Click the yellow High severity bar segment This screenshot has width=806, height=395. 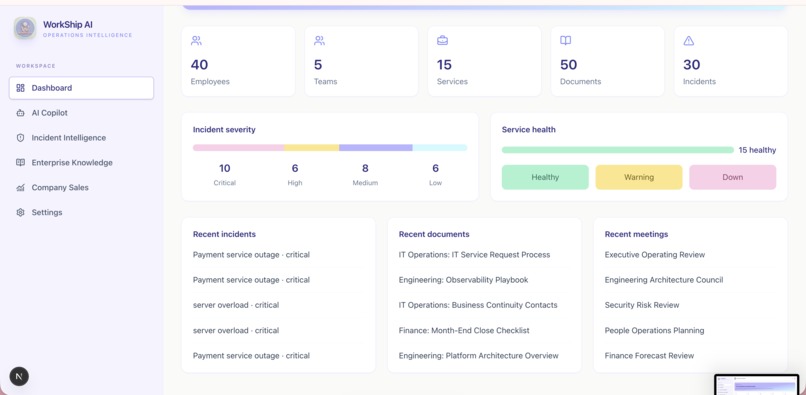tap(312, 148)
